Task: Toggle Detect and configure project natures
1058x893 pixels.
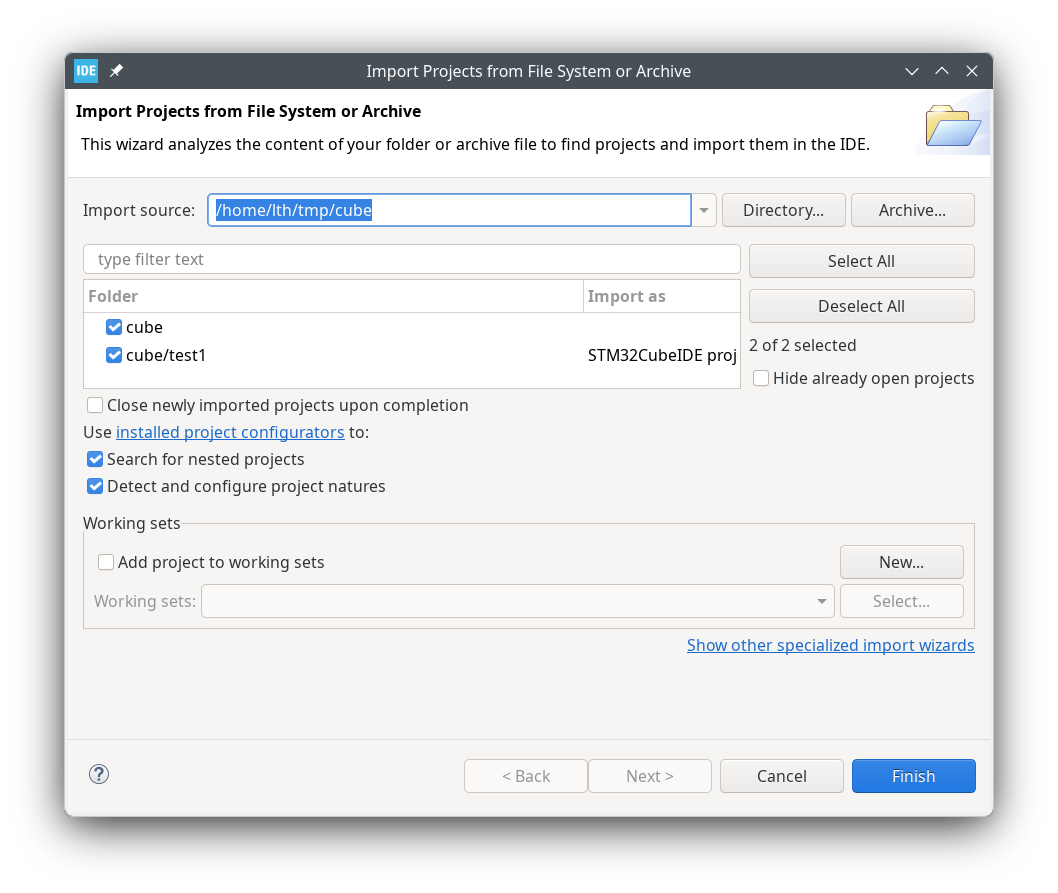Action: [x=95, y=486]
